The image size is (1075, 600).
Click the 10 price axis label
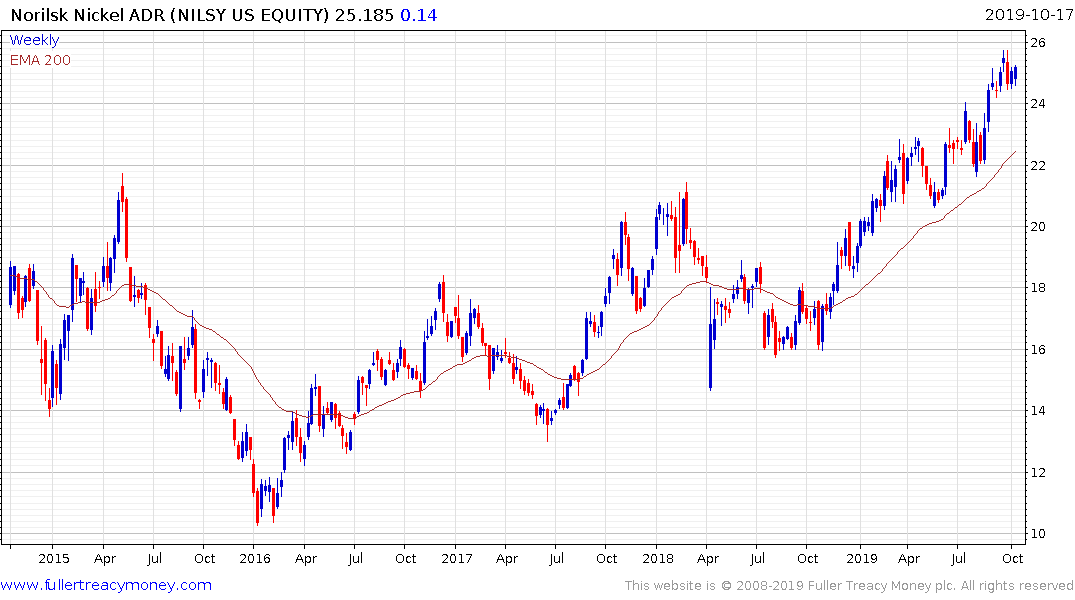[1038, 533]
